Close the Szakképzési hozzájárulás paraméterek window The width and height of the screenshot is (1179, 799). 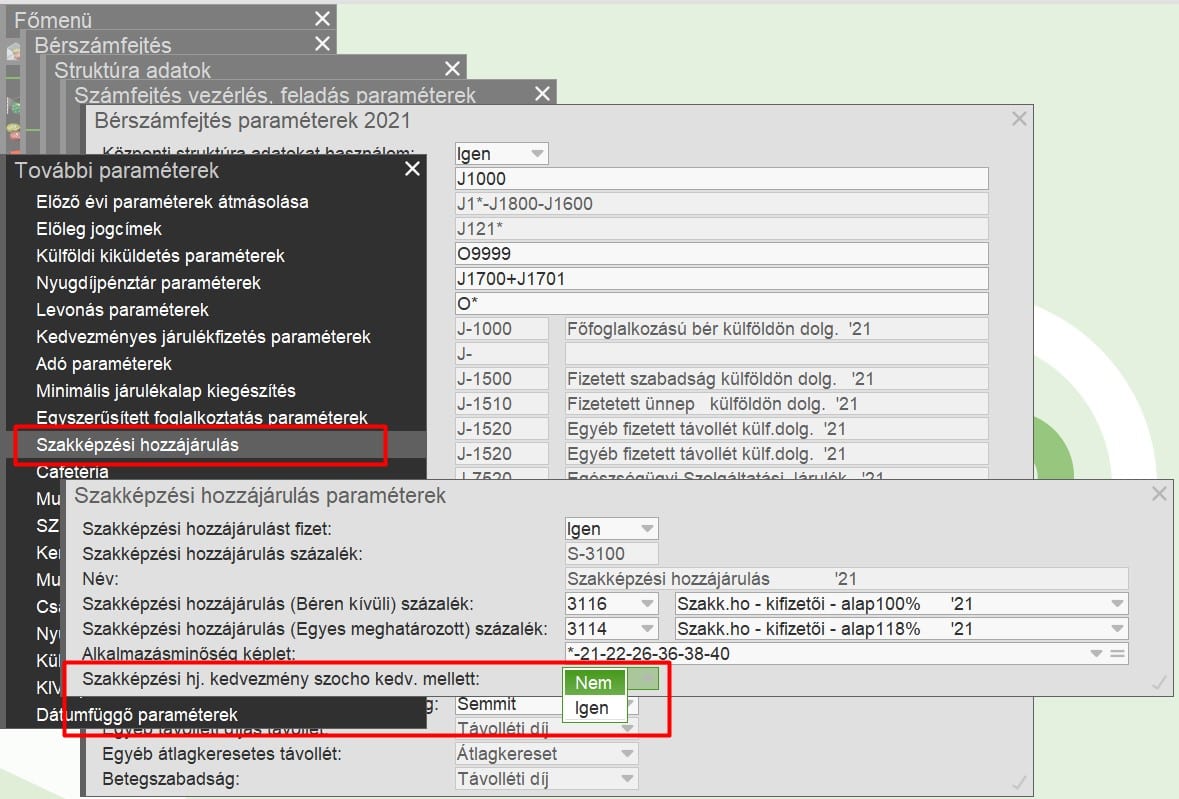[x=1159, y=493]
